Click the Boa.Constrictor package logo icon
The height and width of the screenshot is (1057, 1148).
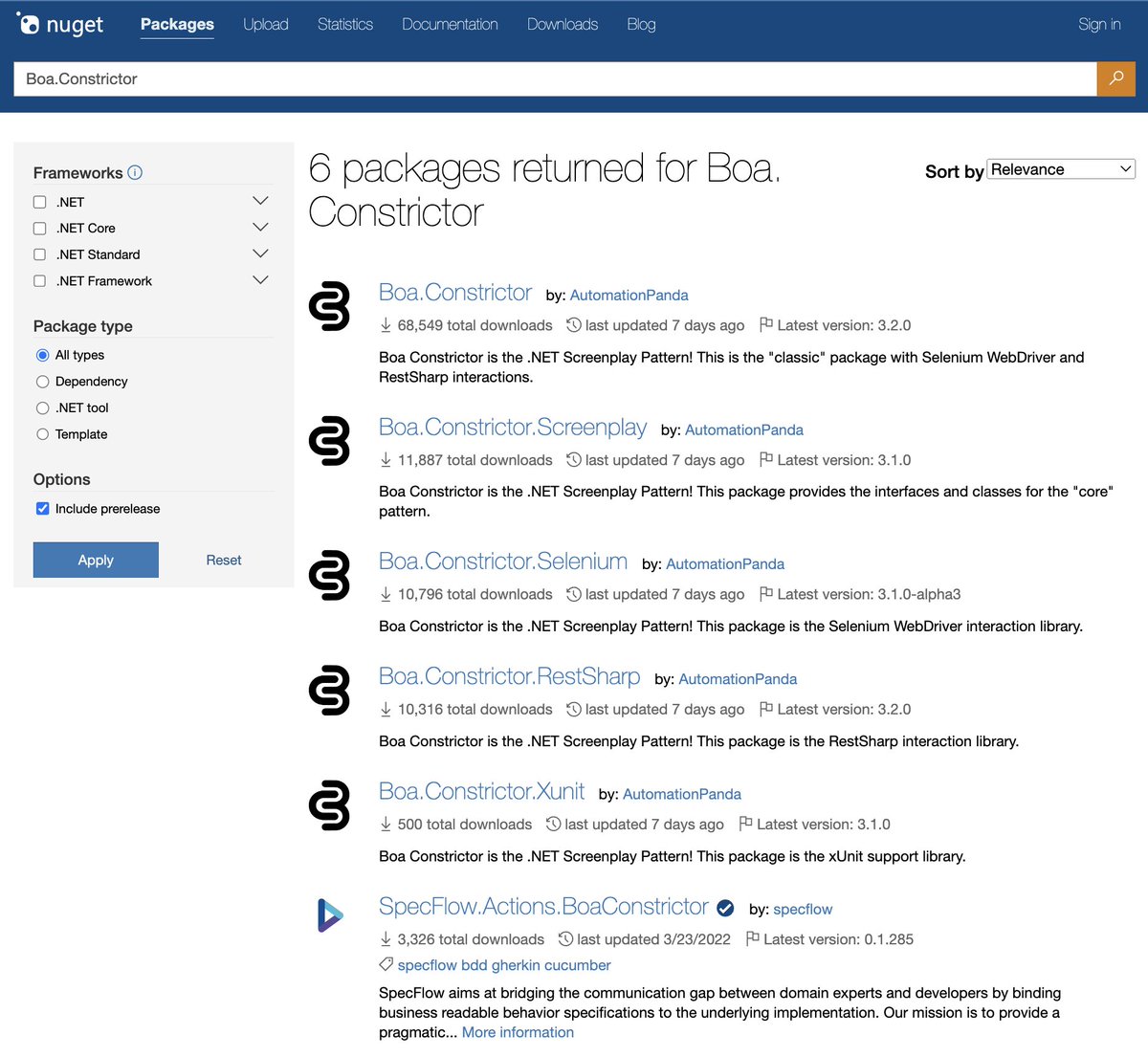point(330,306)
